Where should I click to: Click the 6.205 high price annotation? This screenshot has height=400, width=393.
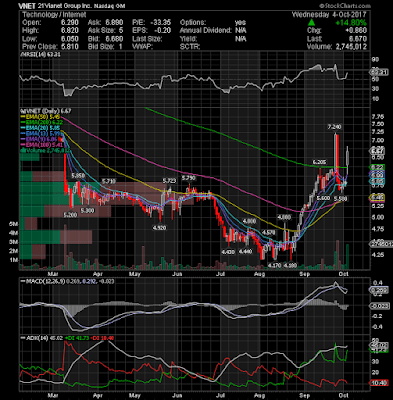(x=319, y=162)
